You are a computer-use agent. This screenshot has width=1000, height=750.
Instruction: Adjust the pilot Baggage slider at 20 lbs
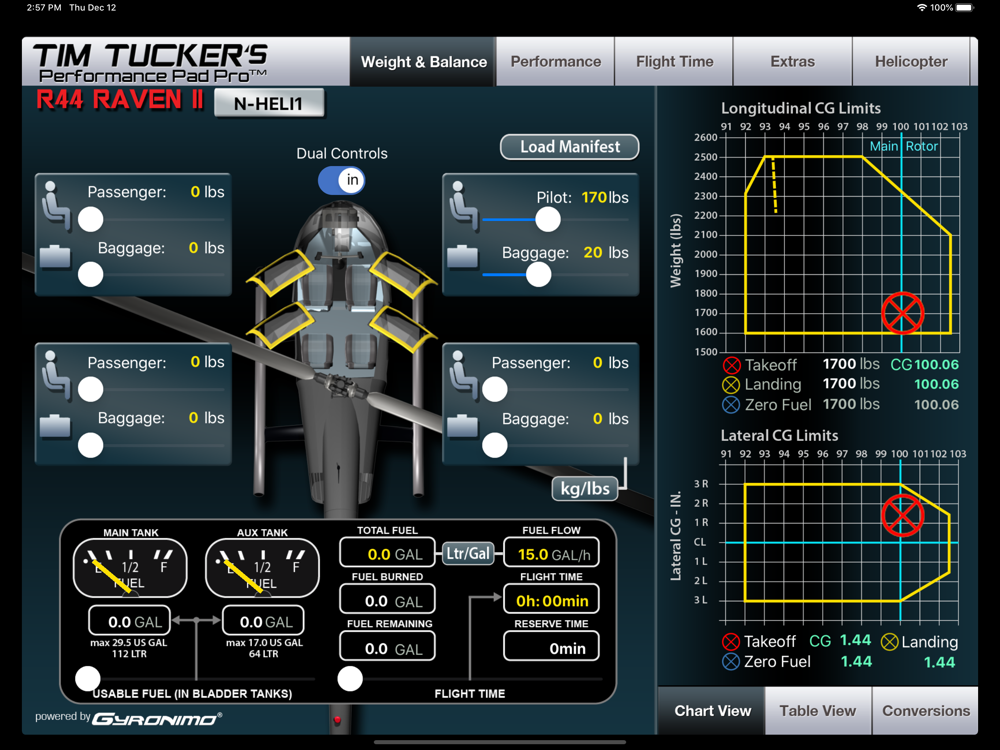pyautogui.click(x=538, y=275)
